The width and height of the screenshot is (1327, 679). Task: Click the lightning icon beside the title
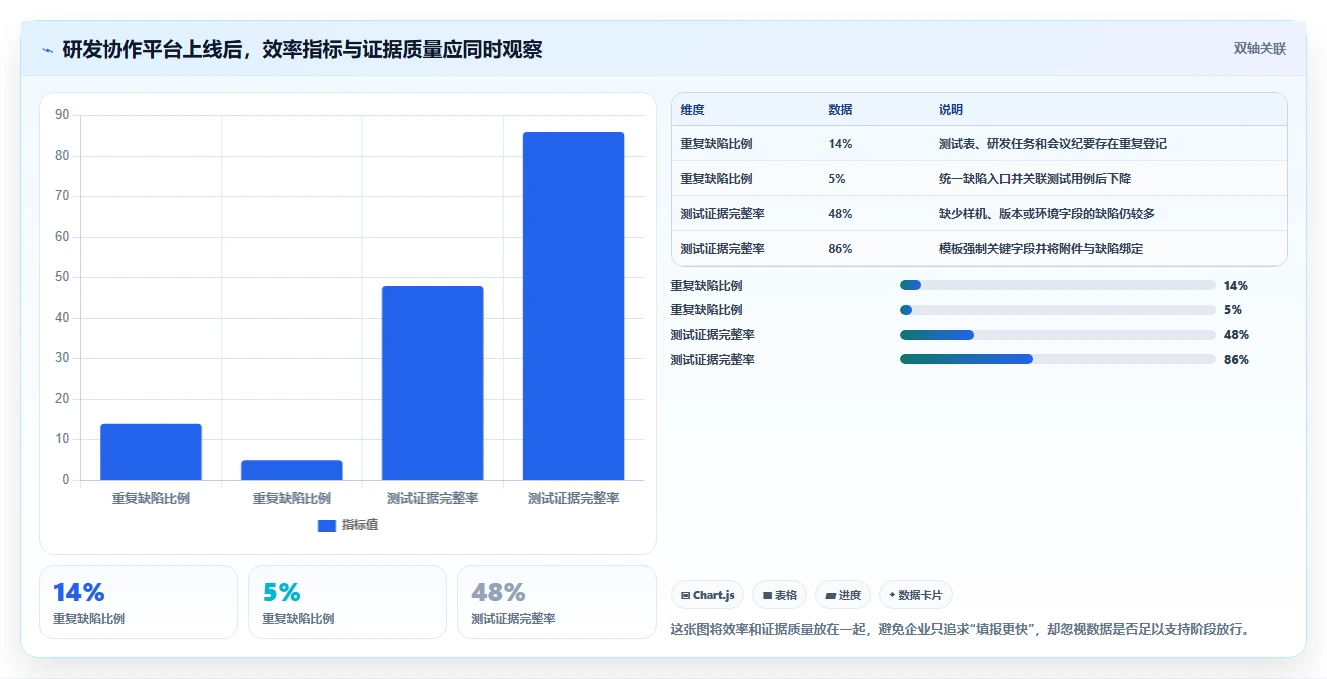pyautogui.click(x=47, y=50)
